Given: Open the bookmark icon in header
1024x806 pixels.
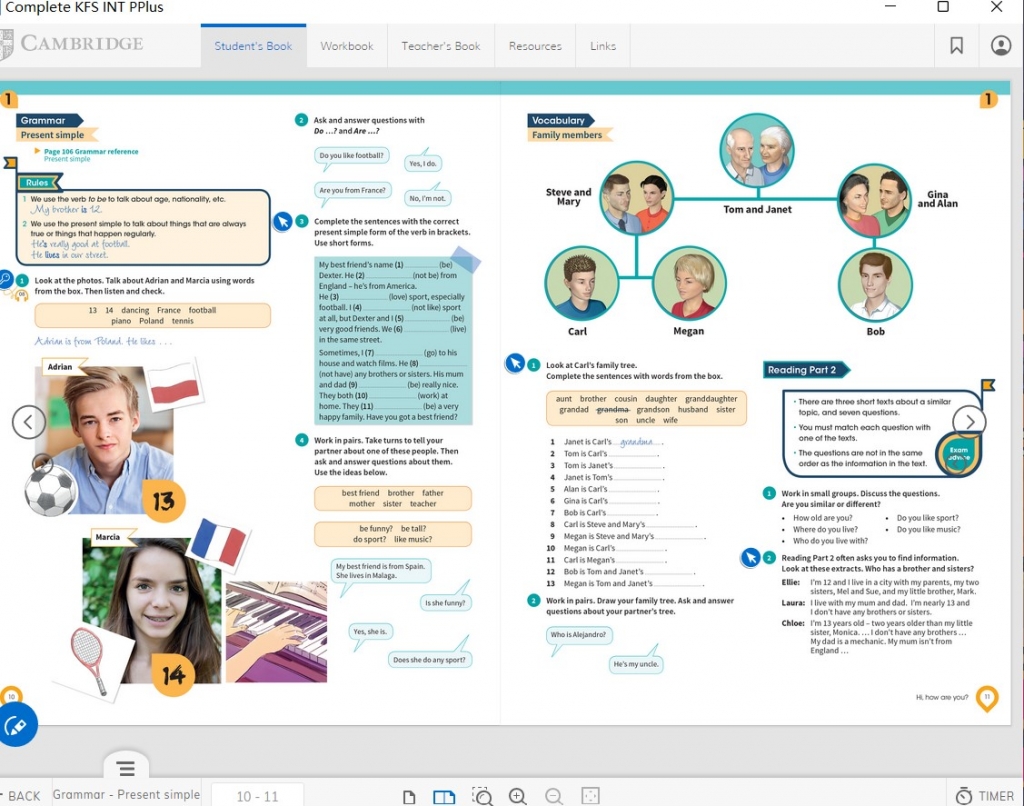Looking at the screenshot, I should click(956, 46).
